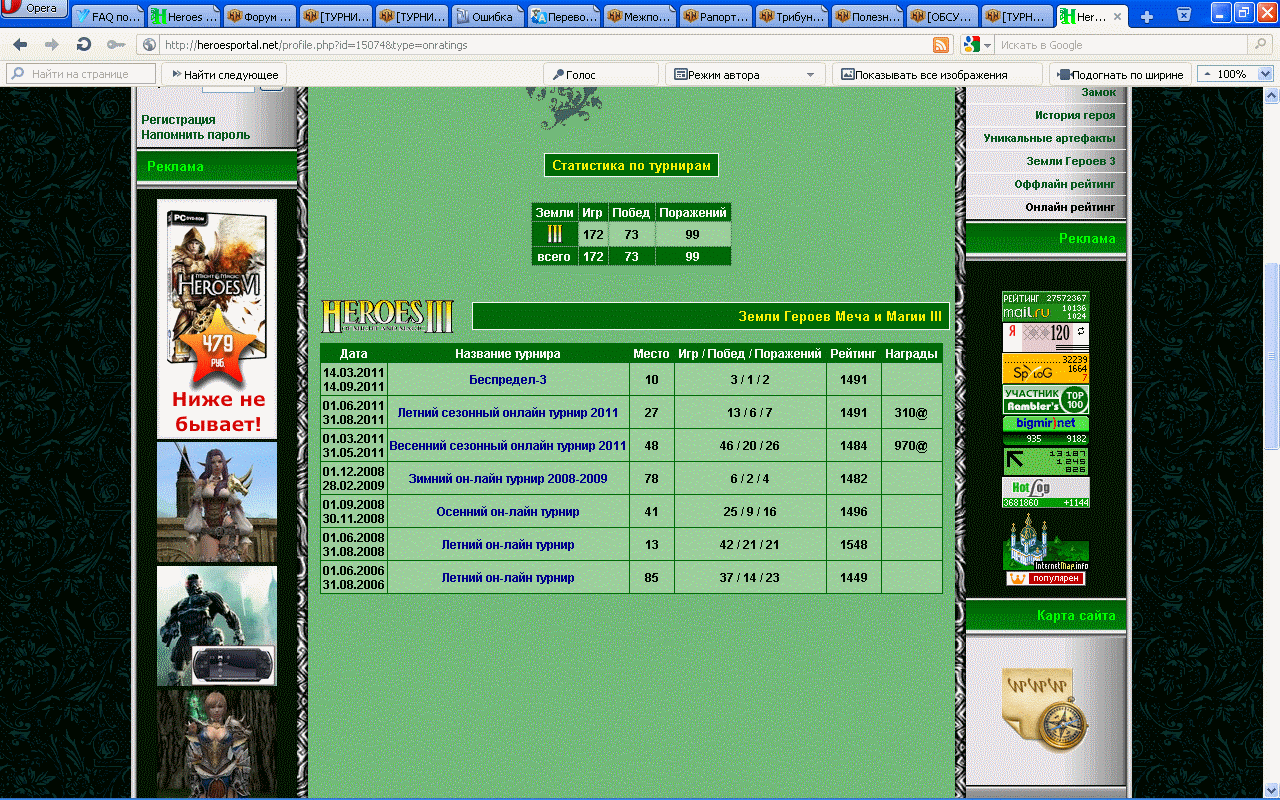This screenshot has width=1280, height=800.
Task: Open the Регистрация link
Action: (x=178, y=120)
